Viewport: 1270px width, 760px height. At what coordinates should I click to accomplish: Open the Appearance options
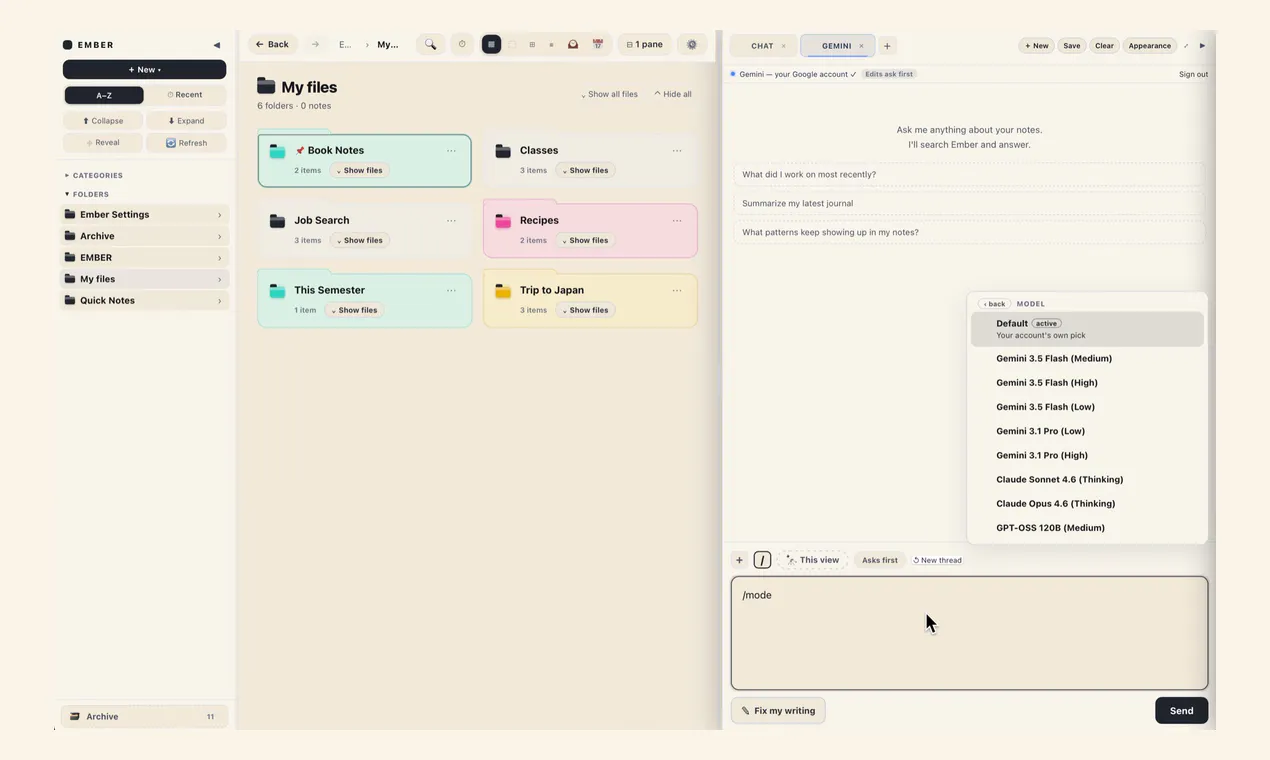pyautogui.click(x=1149, y=45)
